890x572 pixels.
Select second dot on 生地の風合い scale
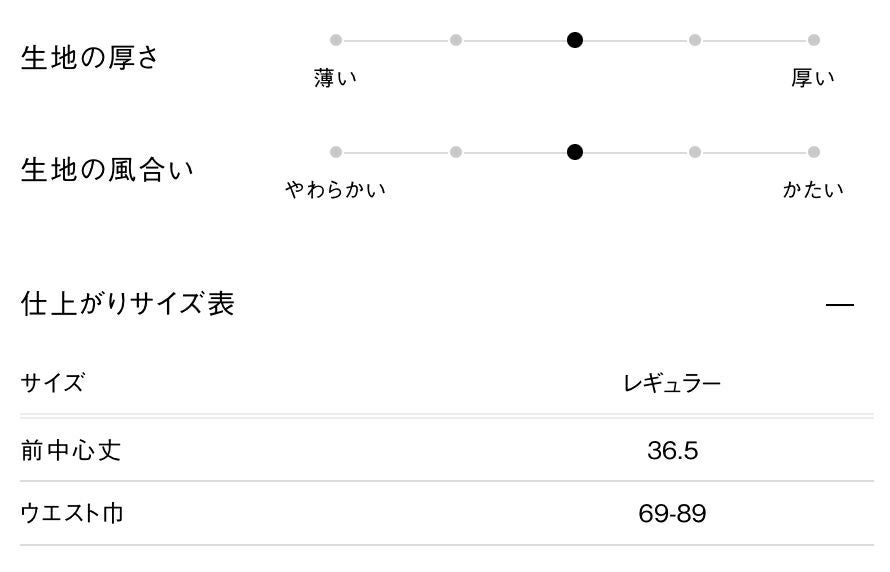(x=456, y=152)
